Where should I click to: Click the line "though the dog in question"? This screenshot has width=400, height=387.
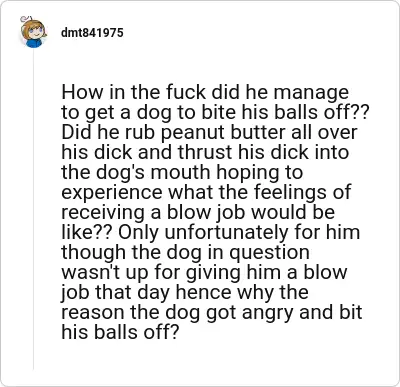(x=185, y=252)
